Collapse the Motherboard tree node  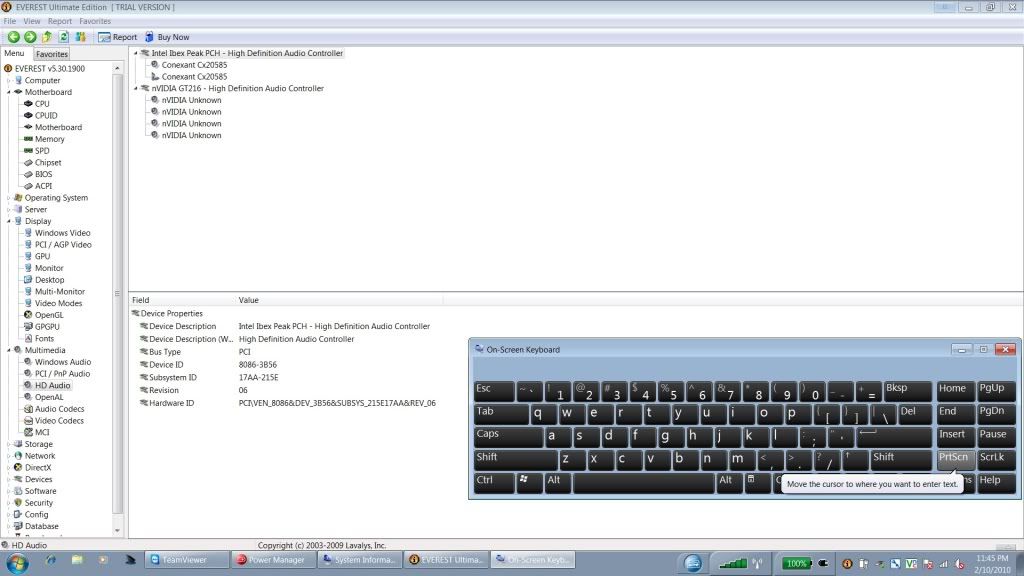(9, 92)
